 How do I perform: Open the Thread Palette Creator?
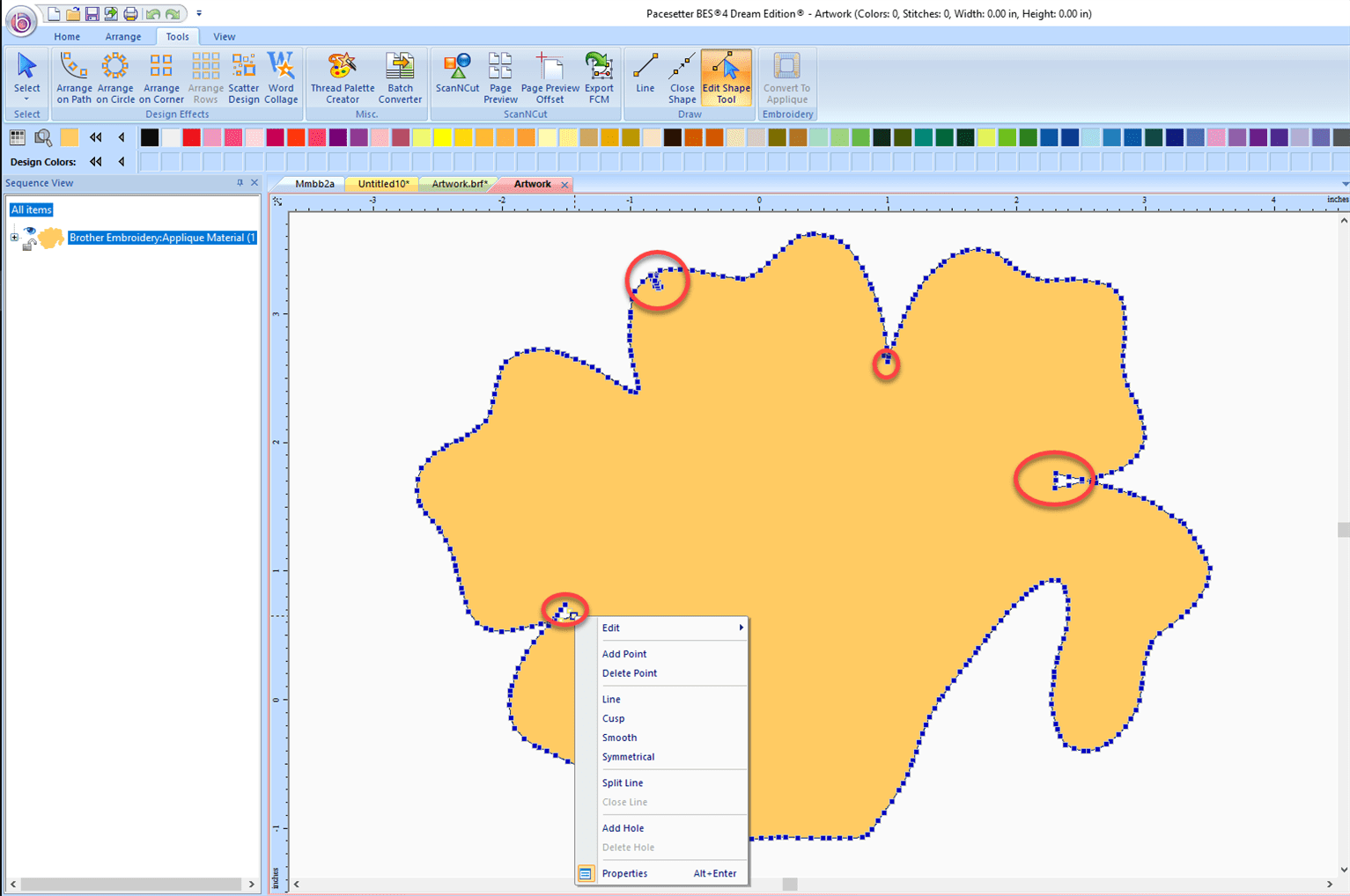342,77
